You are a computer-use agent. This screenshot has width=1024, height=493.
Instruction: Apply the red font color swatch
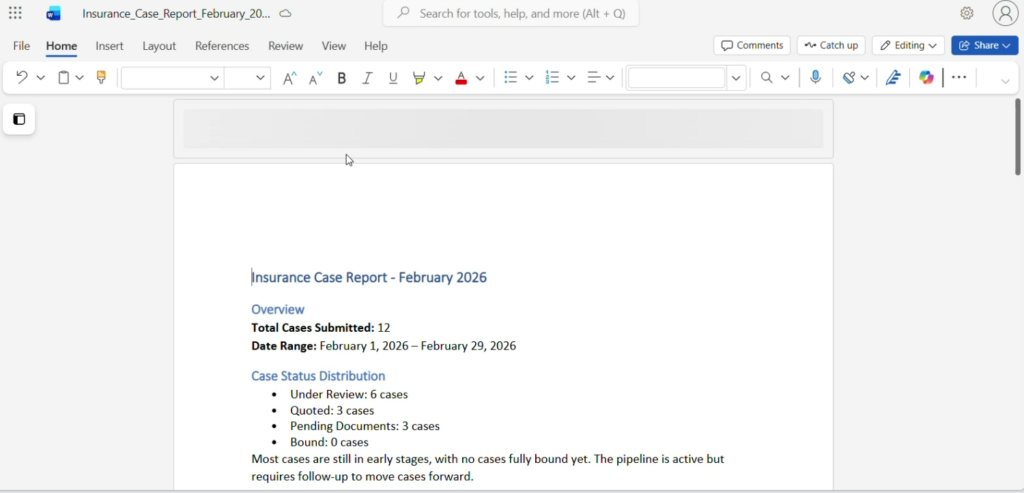pyautogui.click(x=461, y=78)
